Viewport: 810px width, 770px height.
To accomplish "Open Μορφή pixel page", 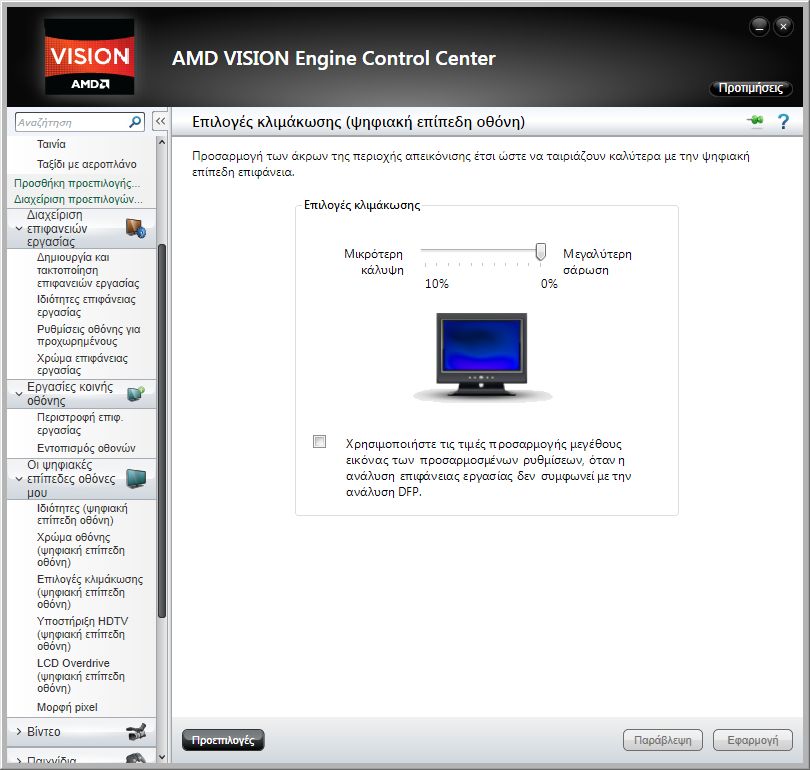I will coord(67,707).
